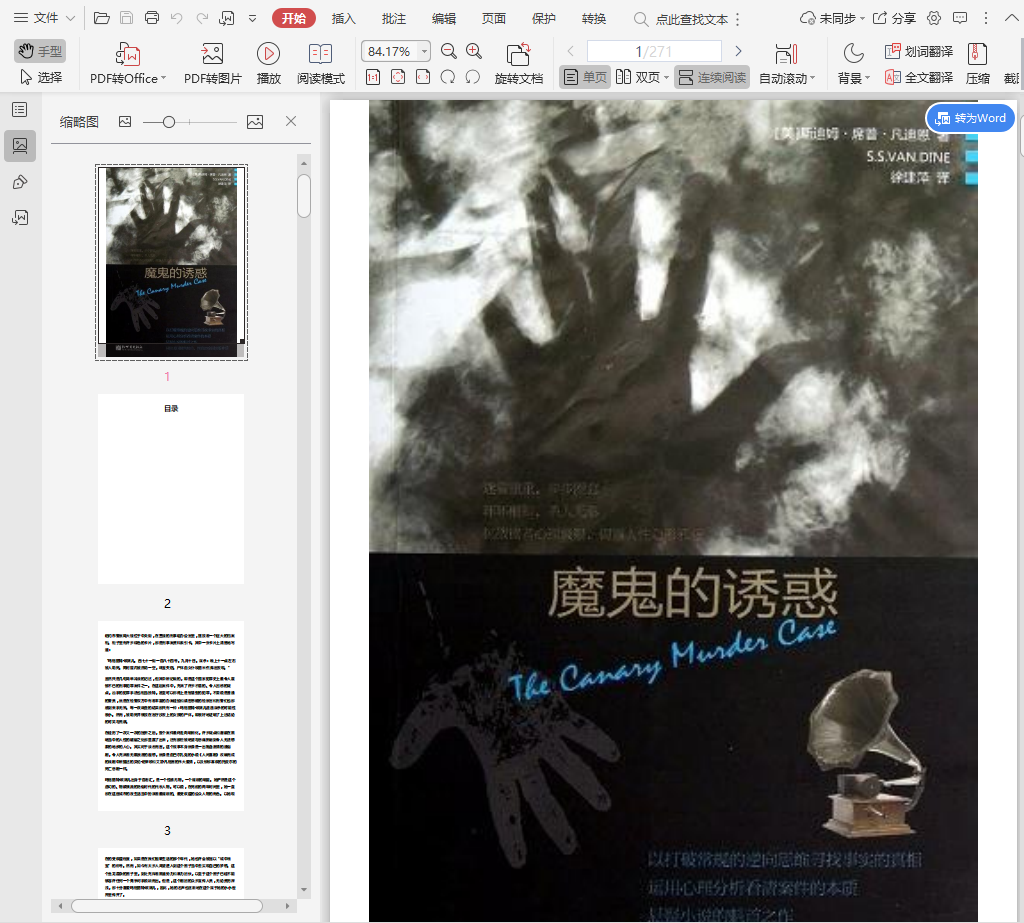Toggle 单页 single page view
Screen dimensions: 1024x923
pyautogui.click(x=585, y=77)
